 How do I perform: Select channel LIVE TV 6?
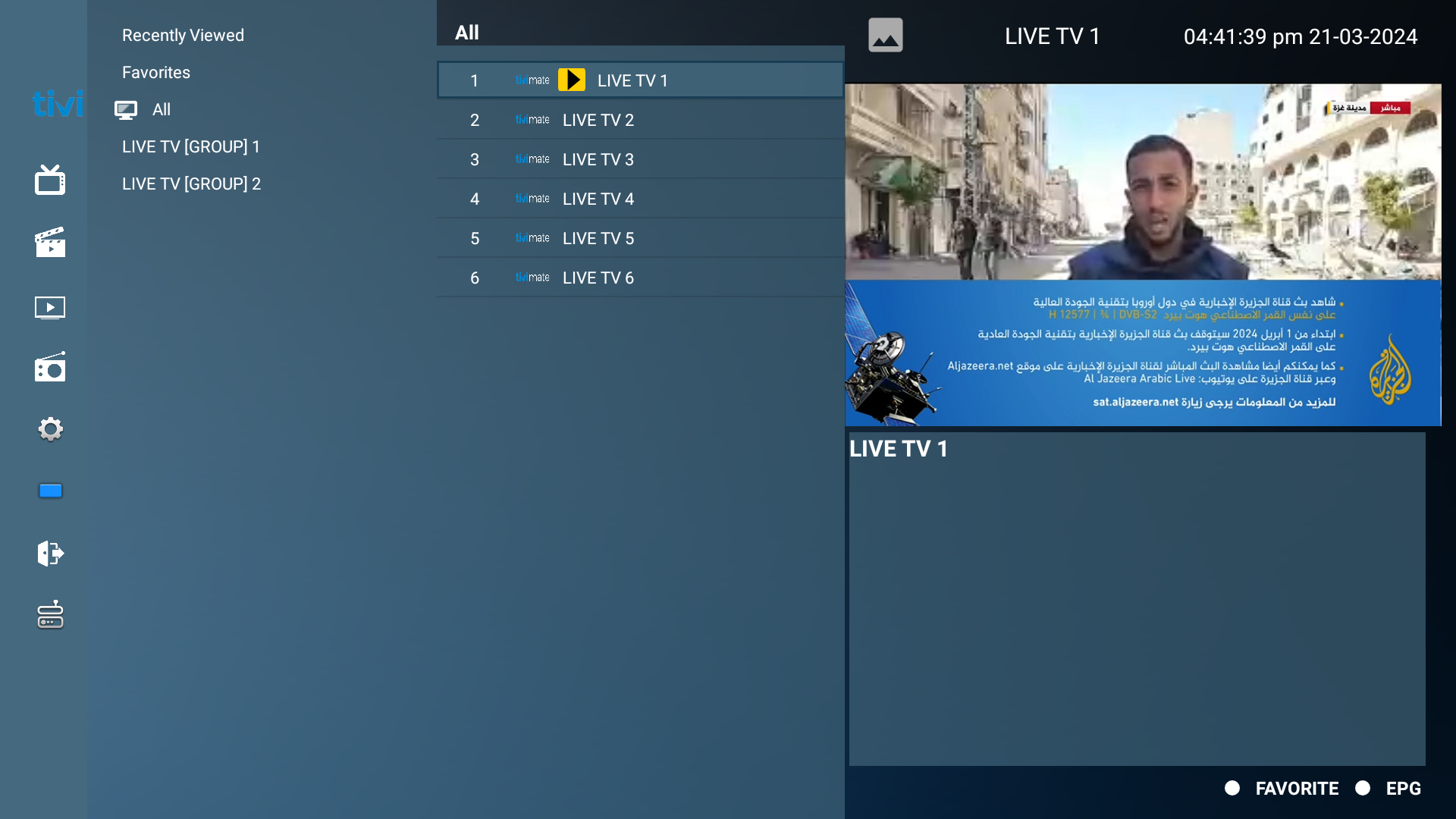pos(640,278)
